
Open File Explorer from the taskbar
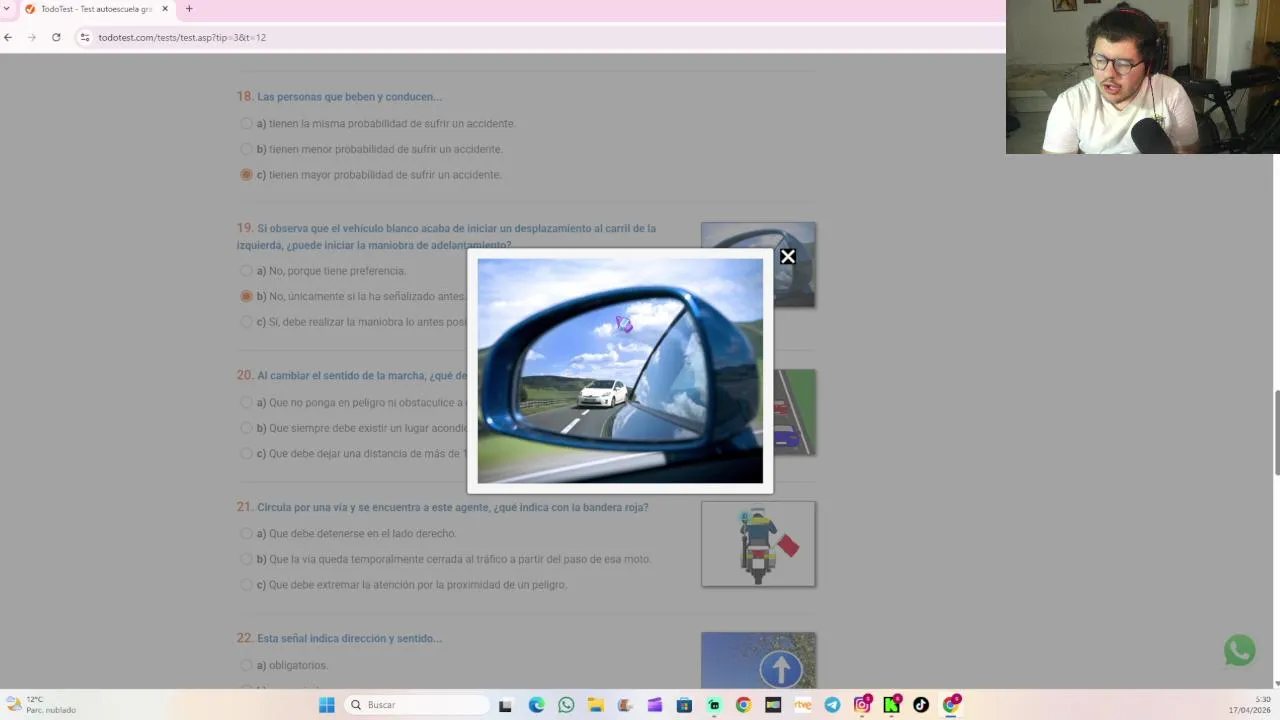596,705
